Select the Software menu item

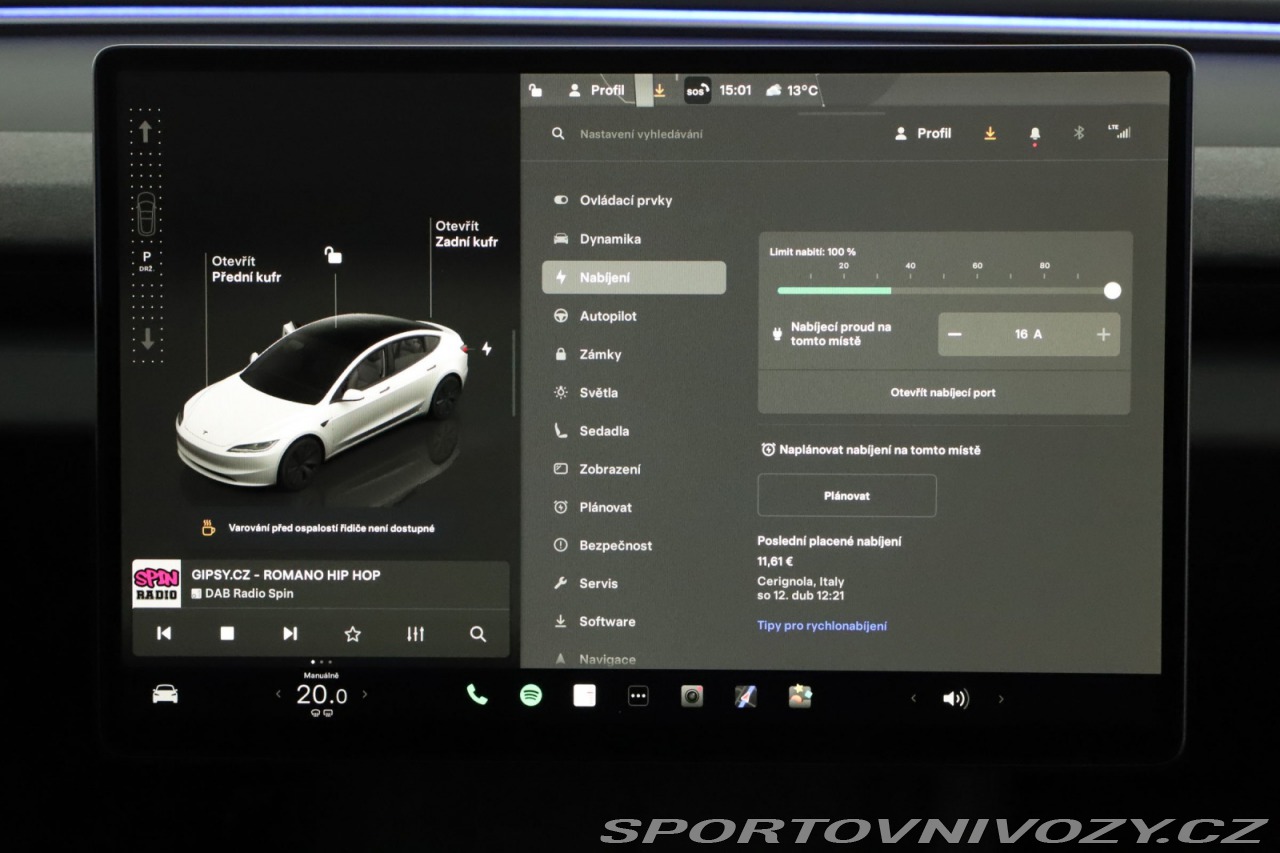(x=606, y=621)
